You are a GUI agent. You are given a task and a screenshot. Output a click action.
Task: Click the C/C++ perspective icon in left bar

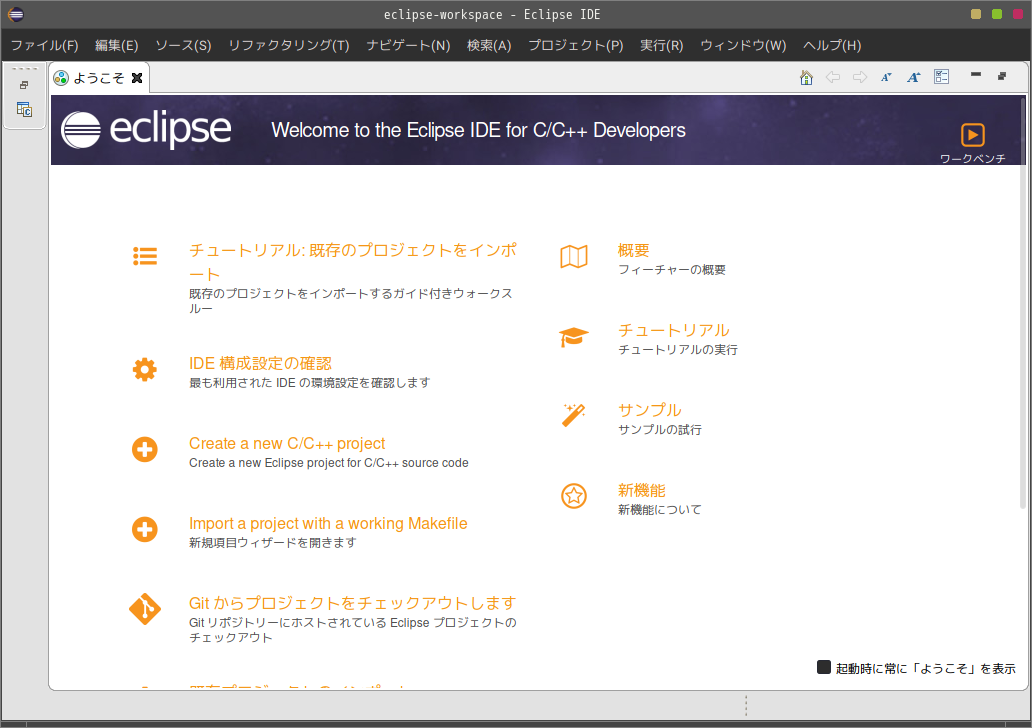pos(24,109)
